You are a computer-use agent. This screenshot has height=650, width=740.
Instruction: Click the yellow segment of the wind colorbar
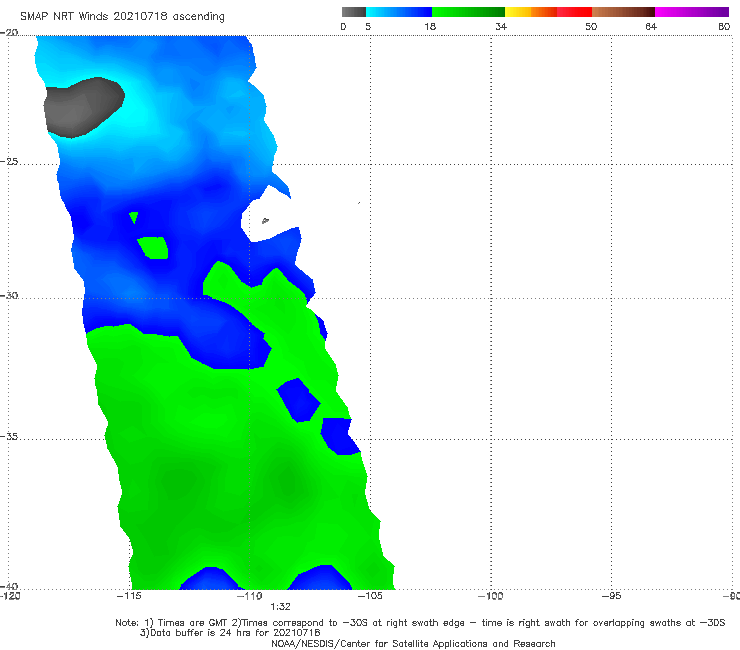[x=518, y=12]
